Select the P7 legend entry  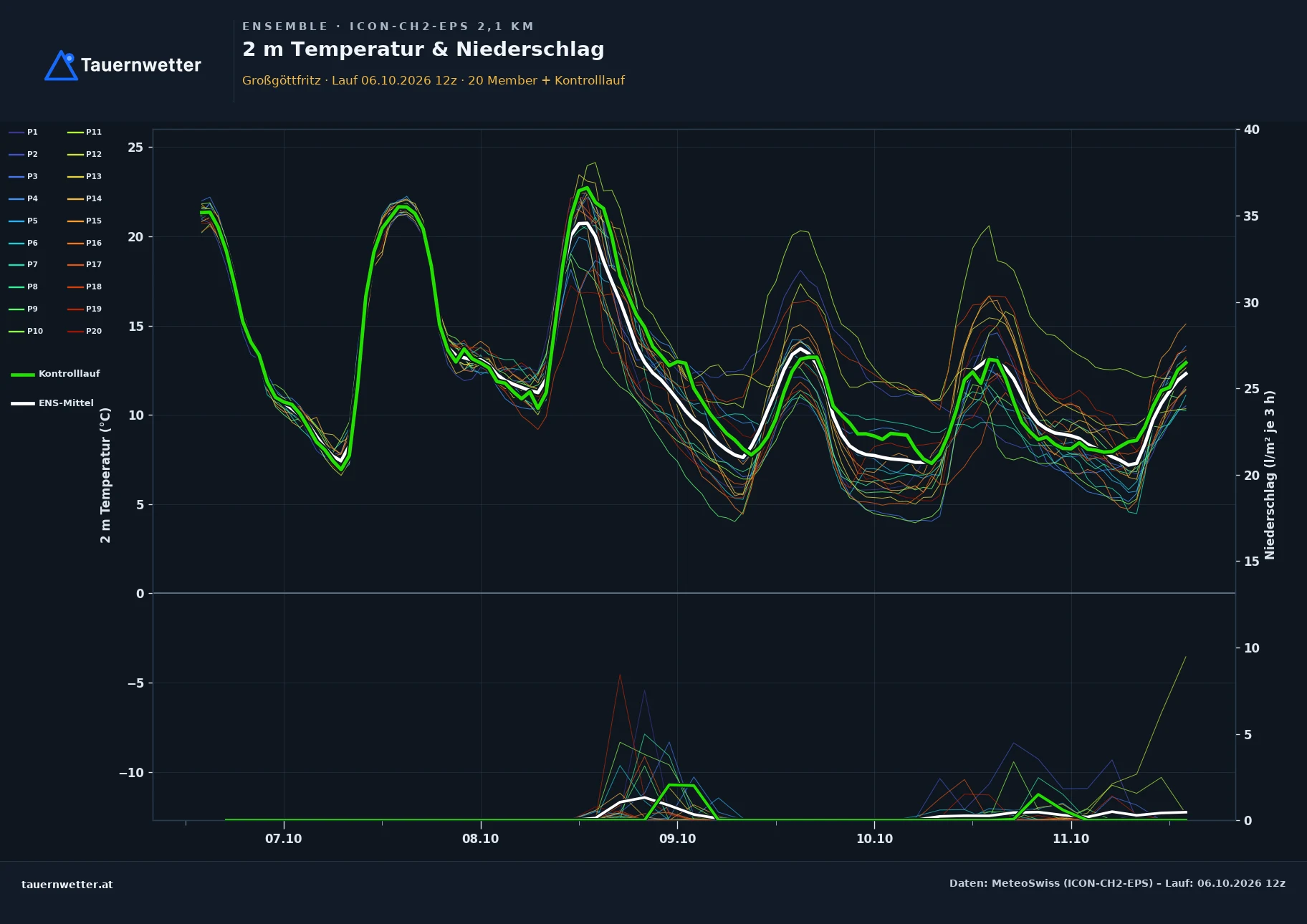coord(24,264)
